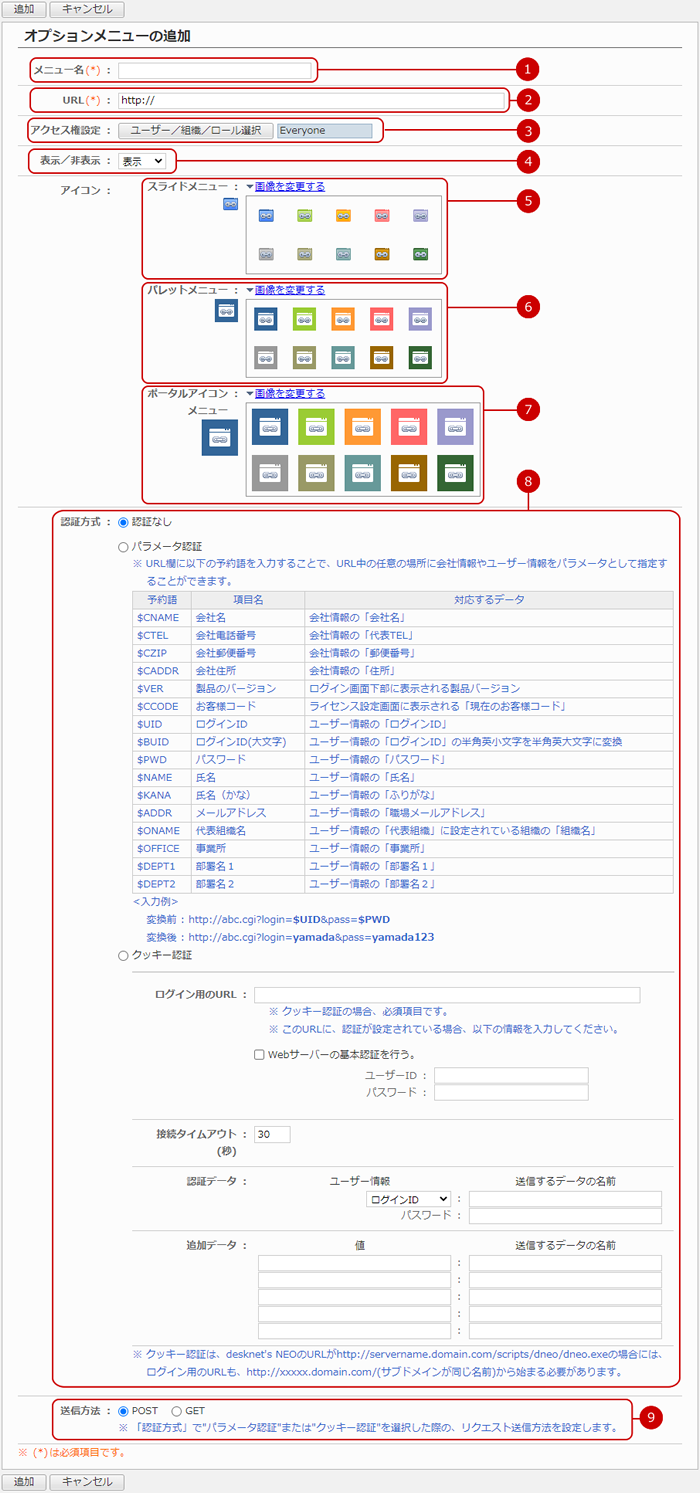
Task: Click the $UID reserved word cell
Action: [161, 723]
